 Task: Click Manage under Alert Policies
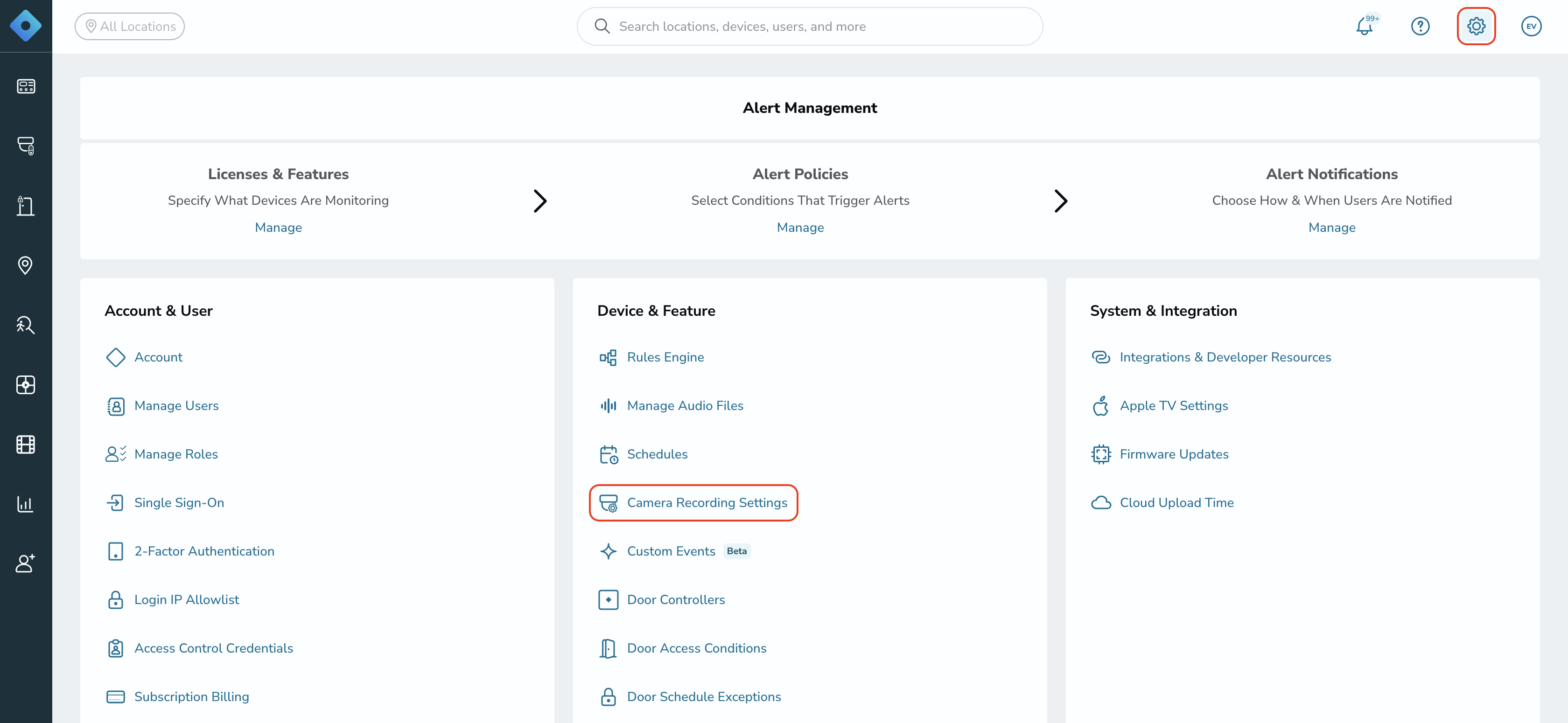coord(800,227)
